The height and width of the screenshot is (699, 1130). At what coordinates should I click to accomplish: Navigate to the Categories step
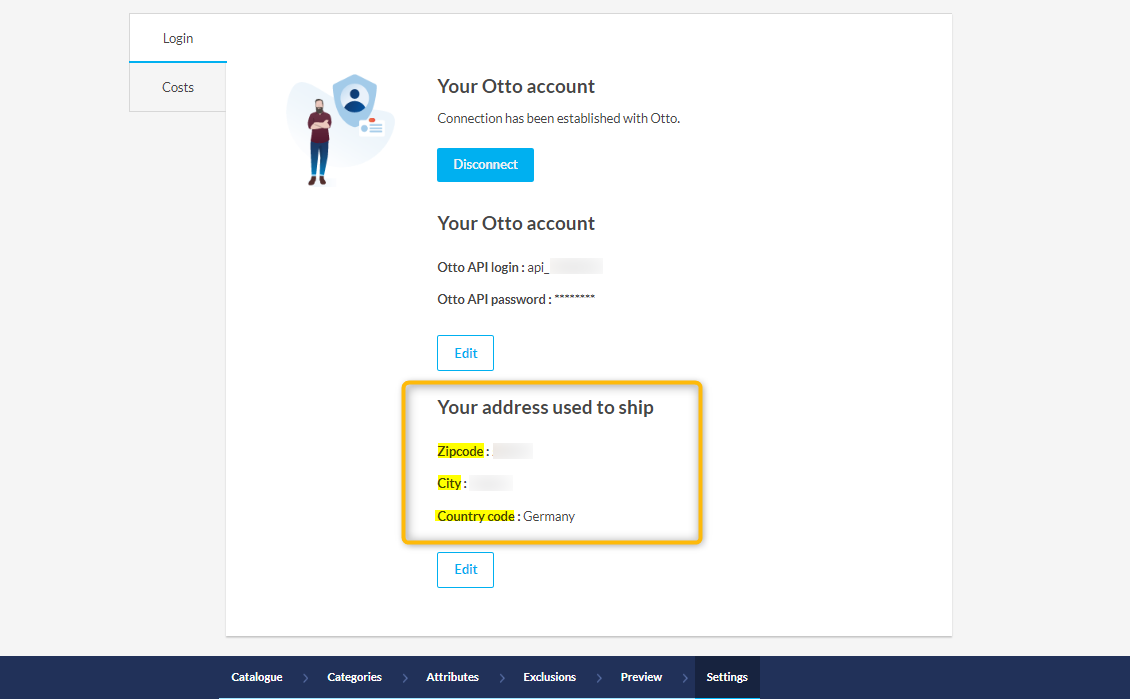click(x=354, y=677)
